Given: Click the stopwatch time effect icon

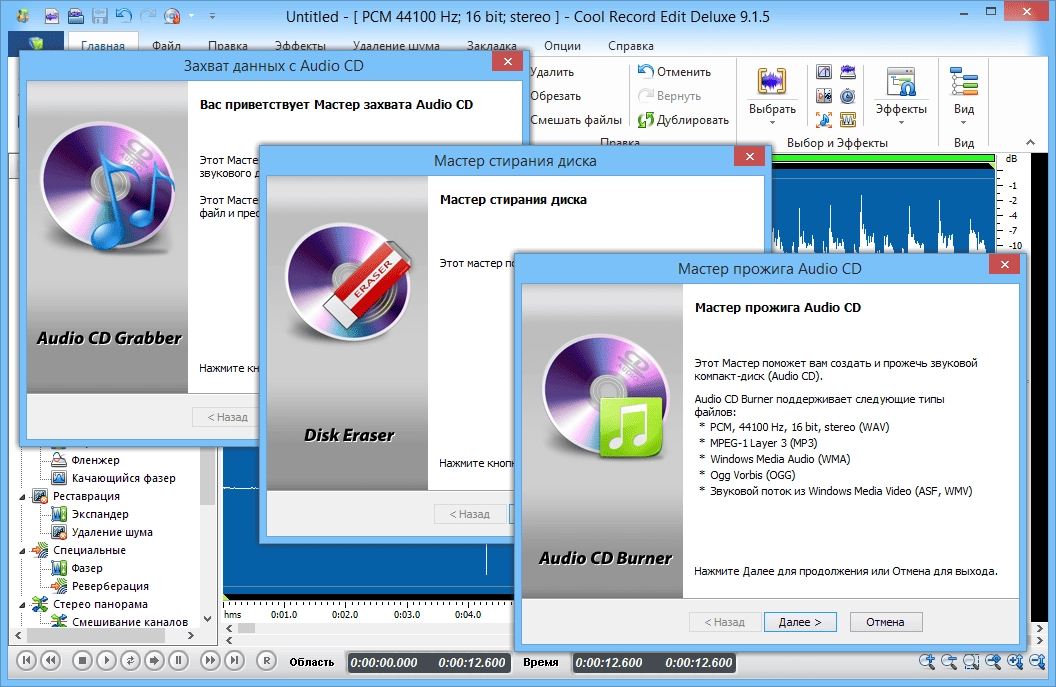Looking at the screenshot, I should [848, 96].
